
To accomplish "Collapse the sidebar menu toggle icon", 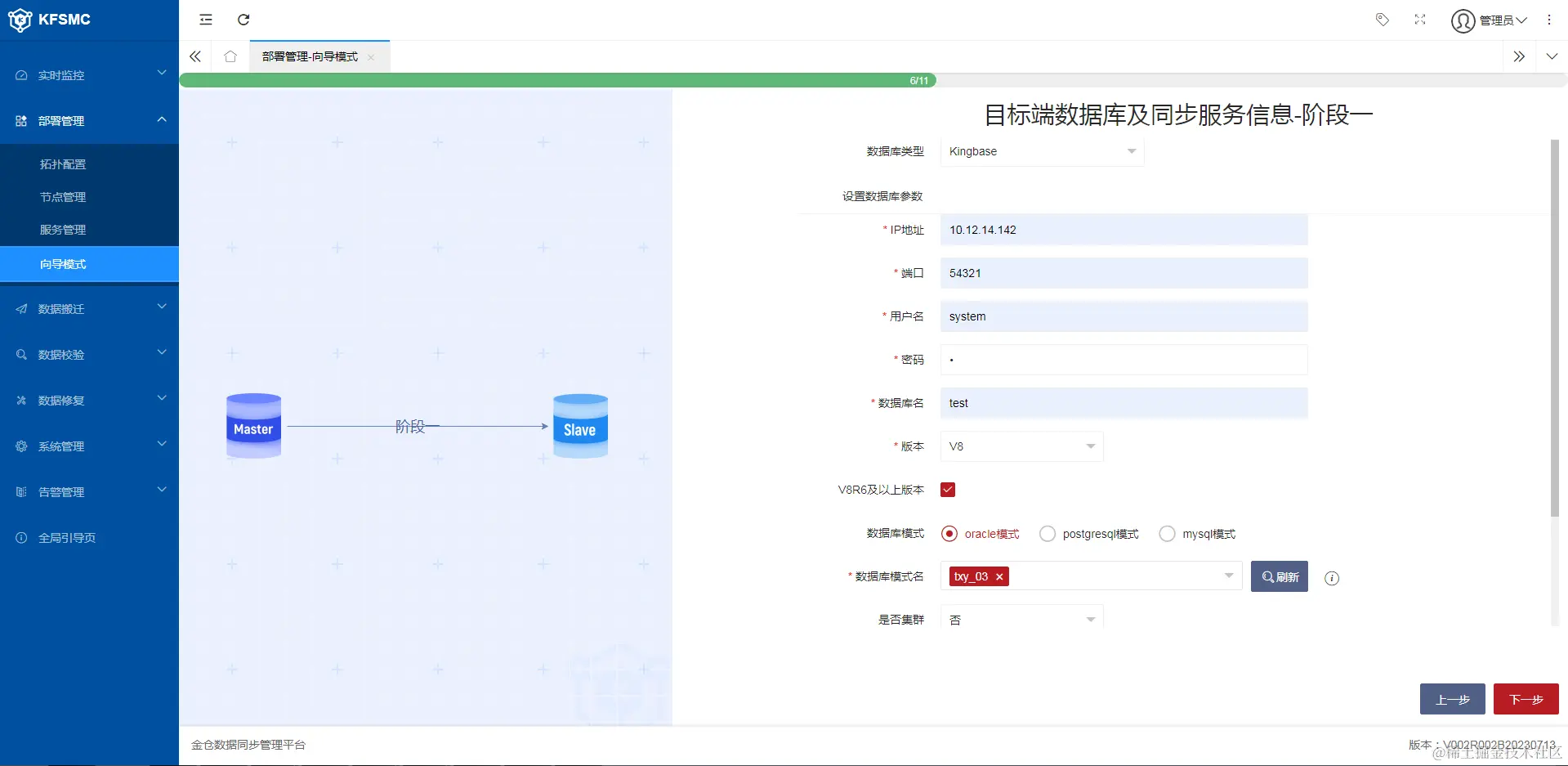I will pos(206,20).
